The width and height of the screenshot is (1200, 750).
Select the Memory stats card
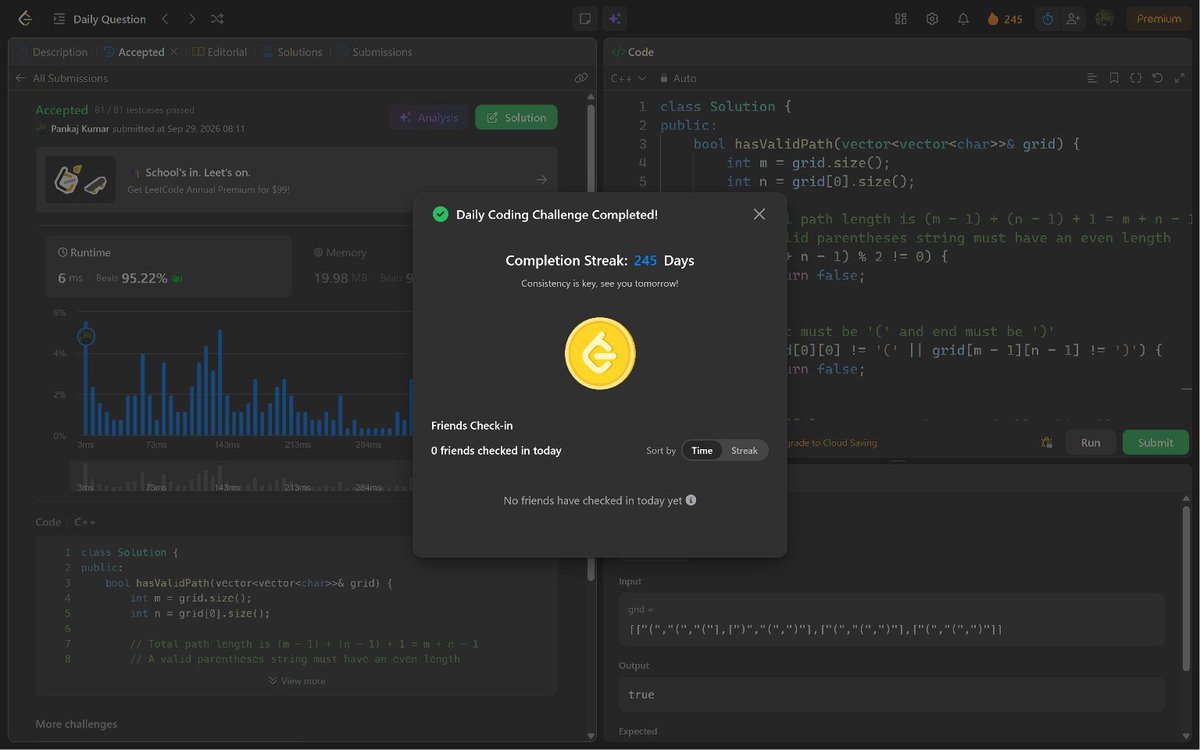point(356,266)
